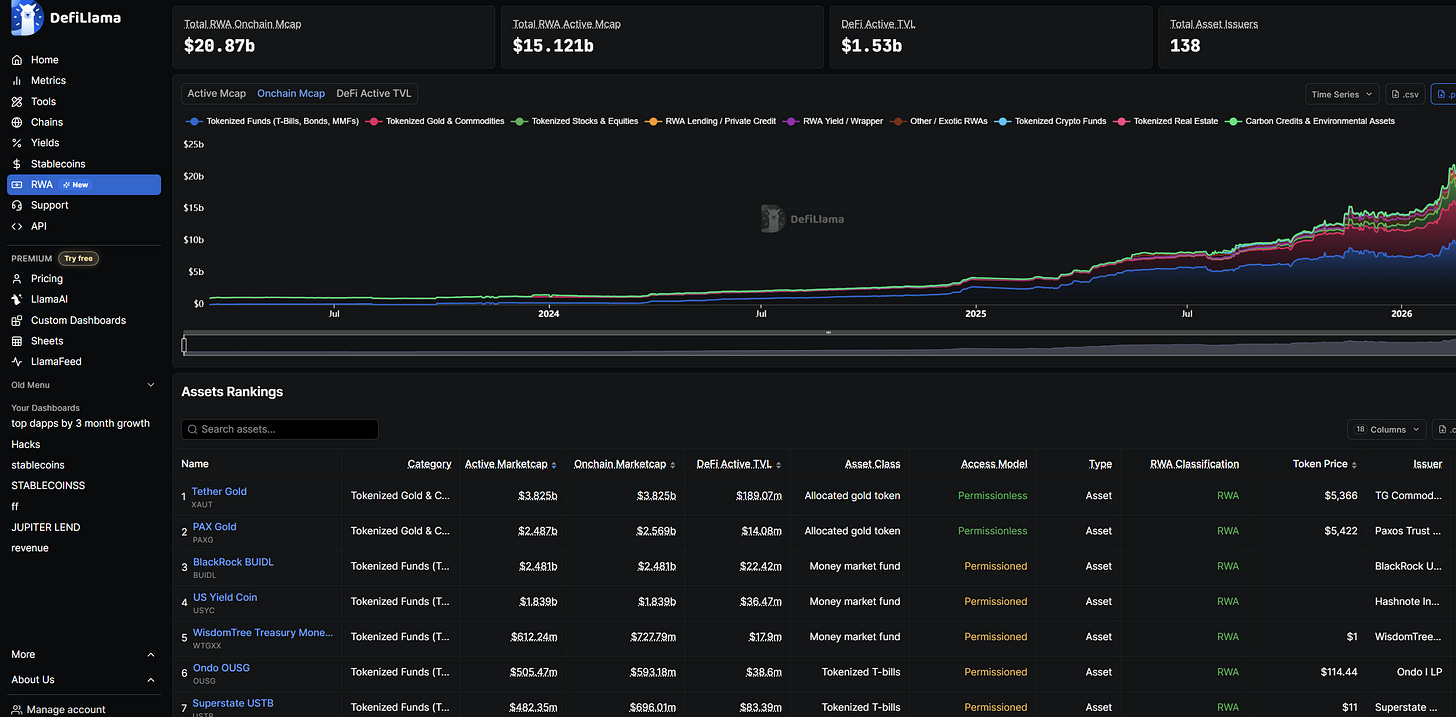Open the RWA sidebar item
The image size is (1456, 717).
click(84, 185)
